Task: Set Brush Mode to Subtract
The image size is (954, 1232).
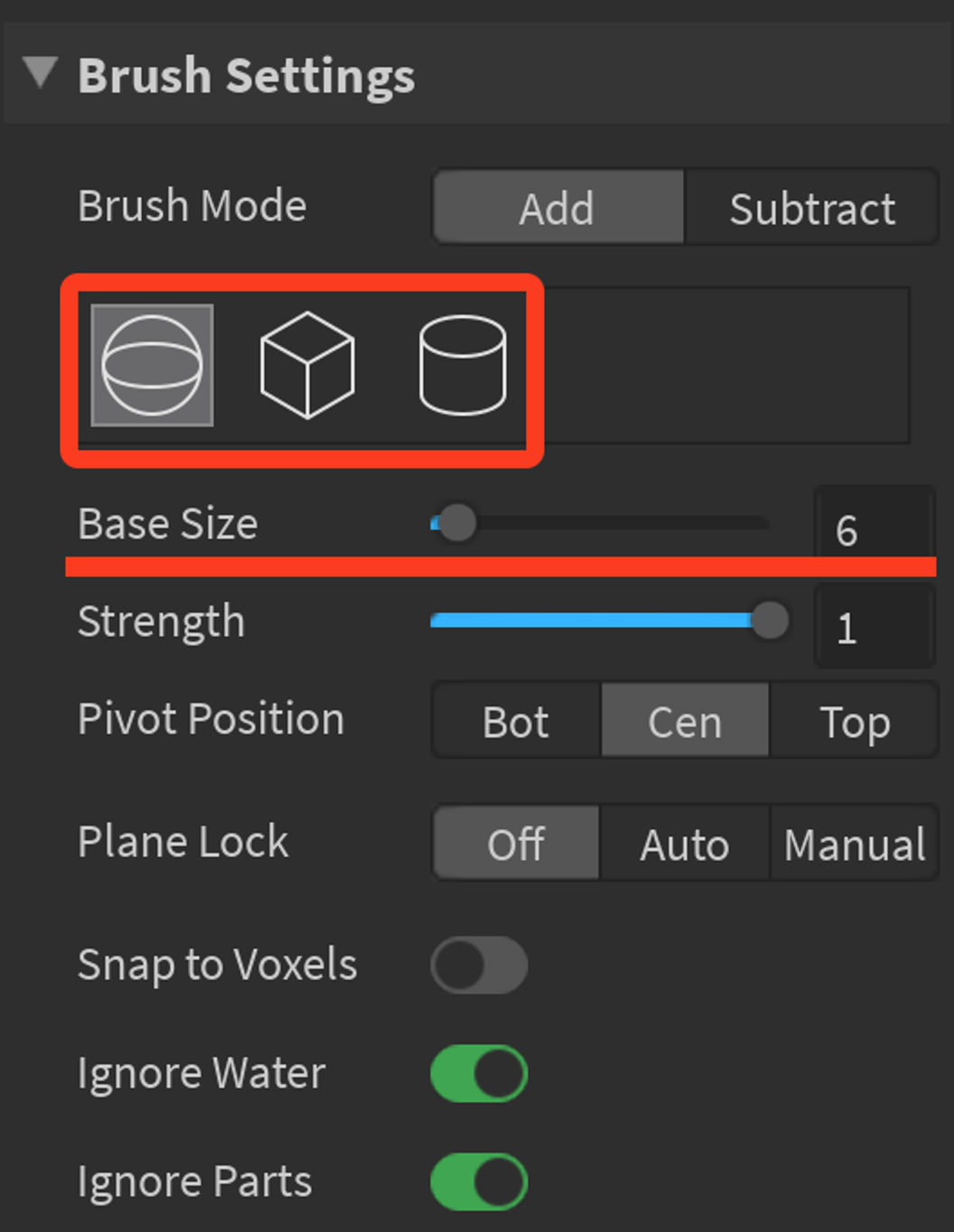Action: [812, 208]
